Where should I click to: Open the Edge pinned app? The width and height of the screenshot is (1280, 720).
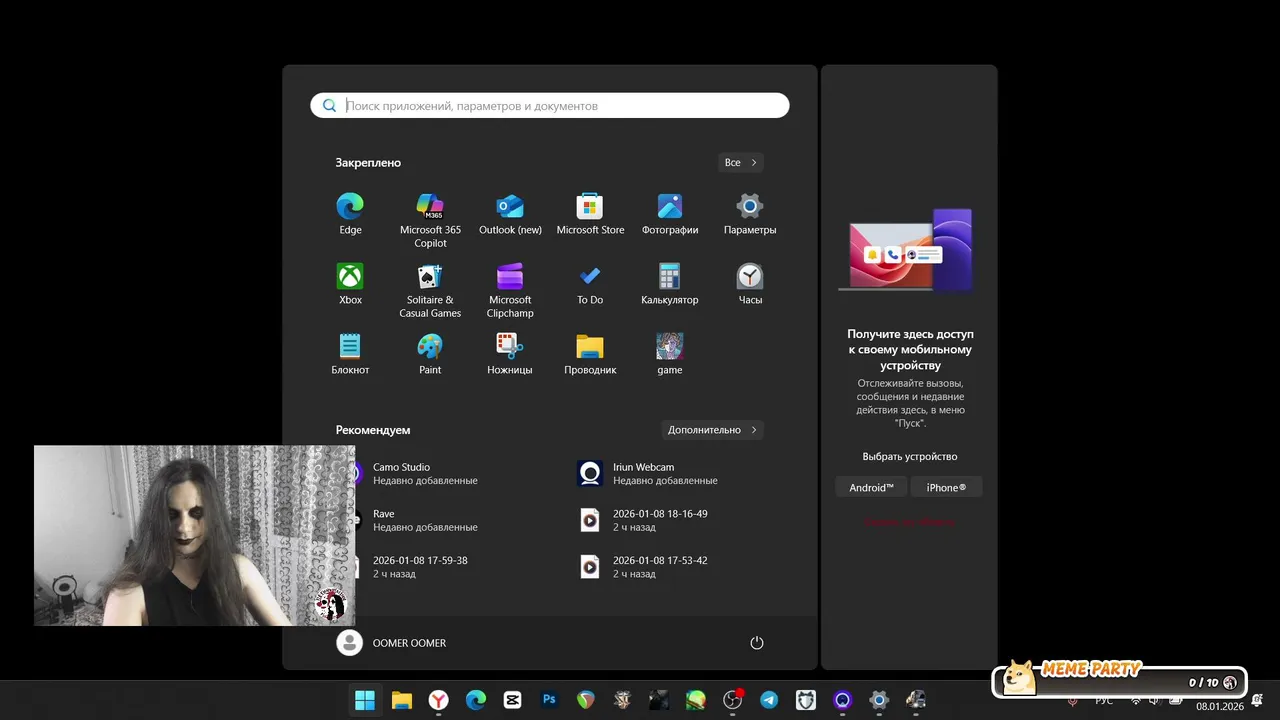click(350, 215)
